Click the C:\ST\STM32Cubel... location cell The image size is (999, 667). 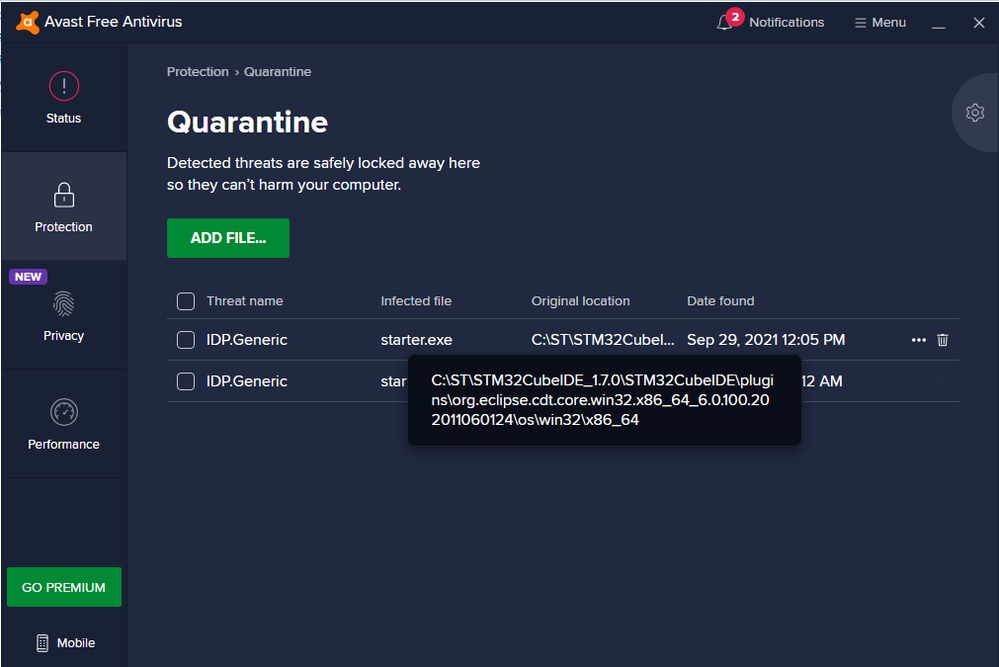(603, 340)
